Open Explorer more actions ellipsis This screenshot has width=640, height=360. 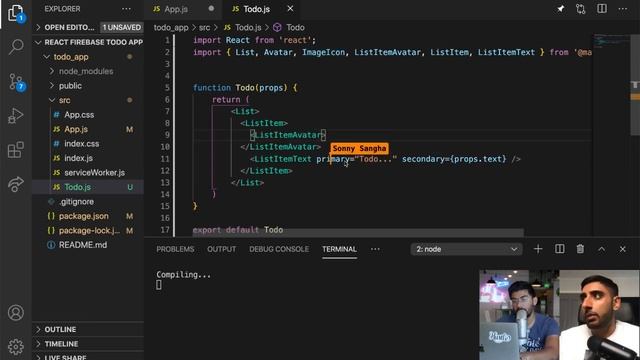(x=126, y=9)
